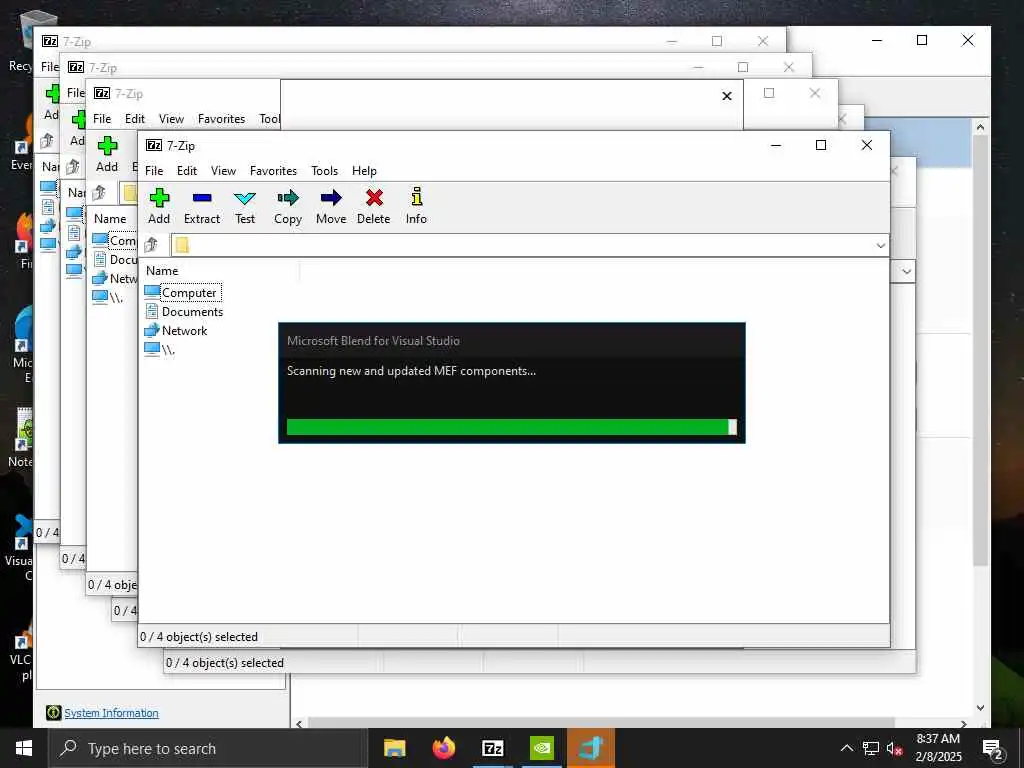
Task: Expand the dropdown chevron behind the 7-Zip window
Action: click(906, 271)
